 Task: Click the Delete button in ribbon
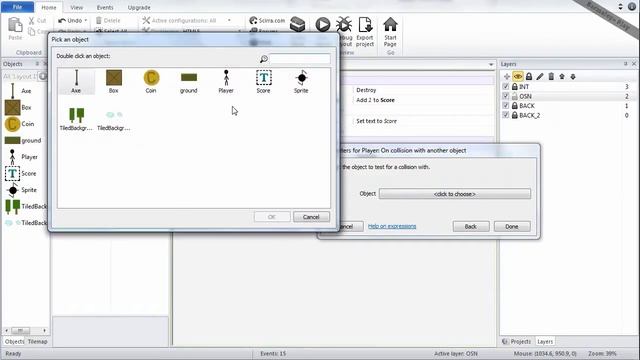coord(108,20)
